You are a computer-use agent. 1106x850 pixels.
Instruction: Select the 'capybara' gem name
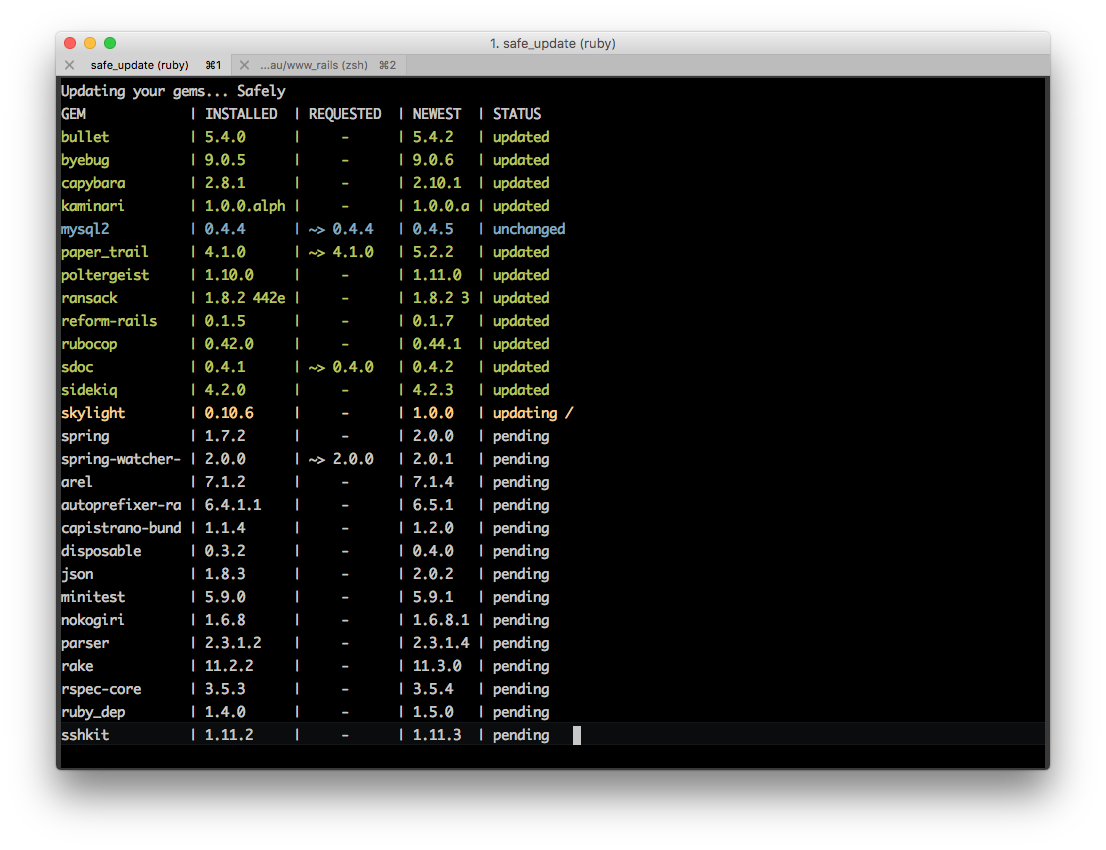[x=93, y=183]
